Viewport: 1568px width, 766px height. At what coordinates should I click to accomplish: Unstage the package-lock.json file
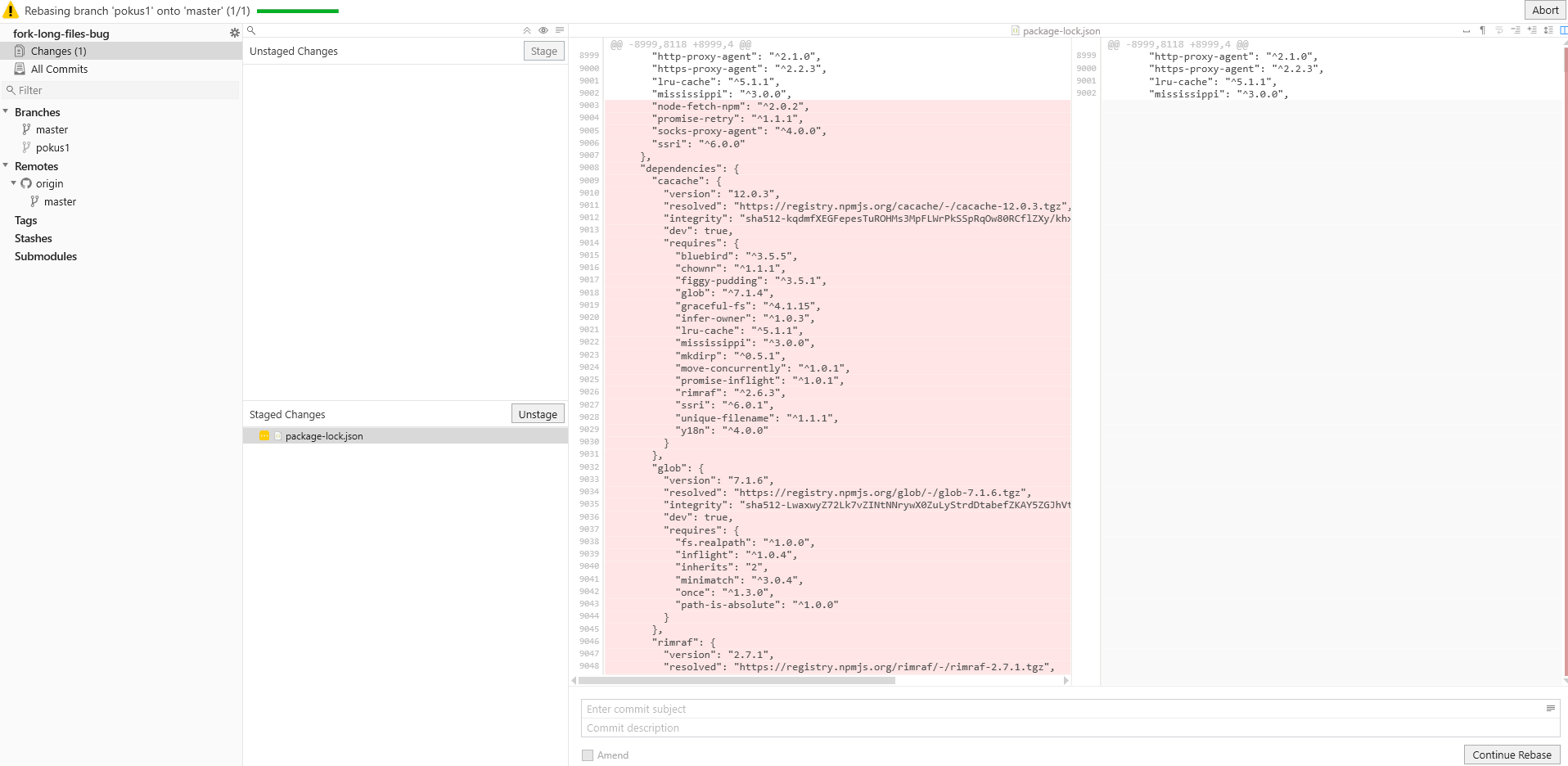tap(537, 413)
